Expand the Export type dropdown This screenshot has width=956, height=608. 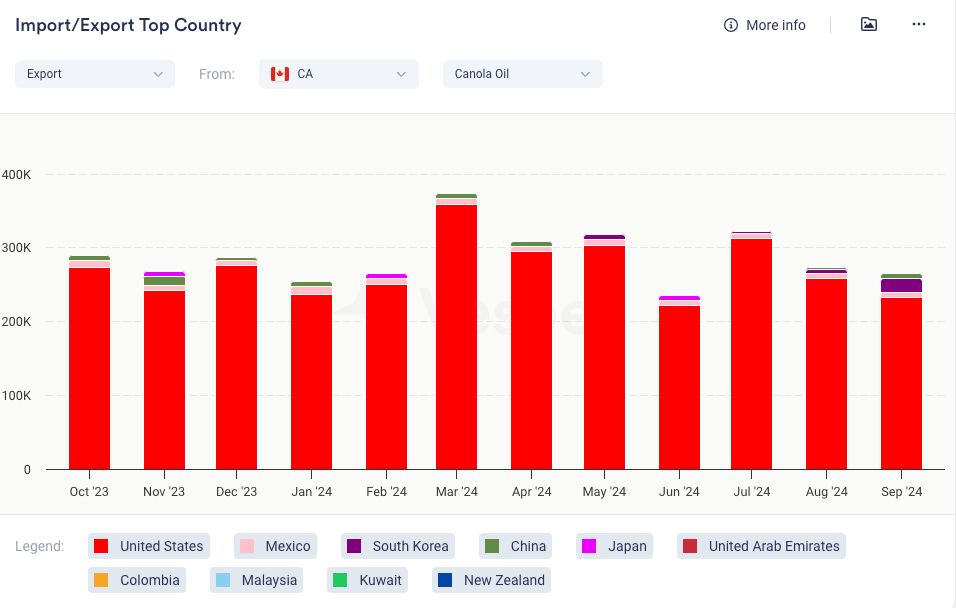click(x=95, y=74)
